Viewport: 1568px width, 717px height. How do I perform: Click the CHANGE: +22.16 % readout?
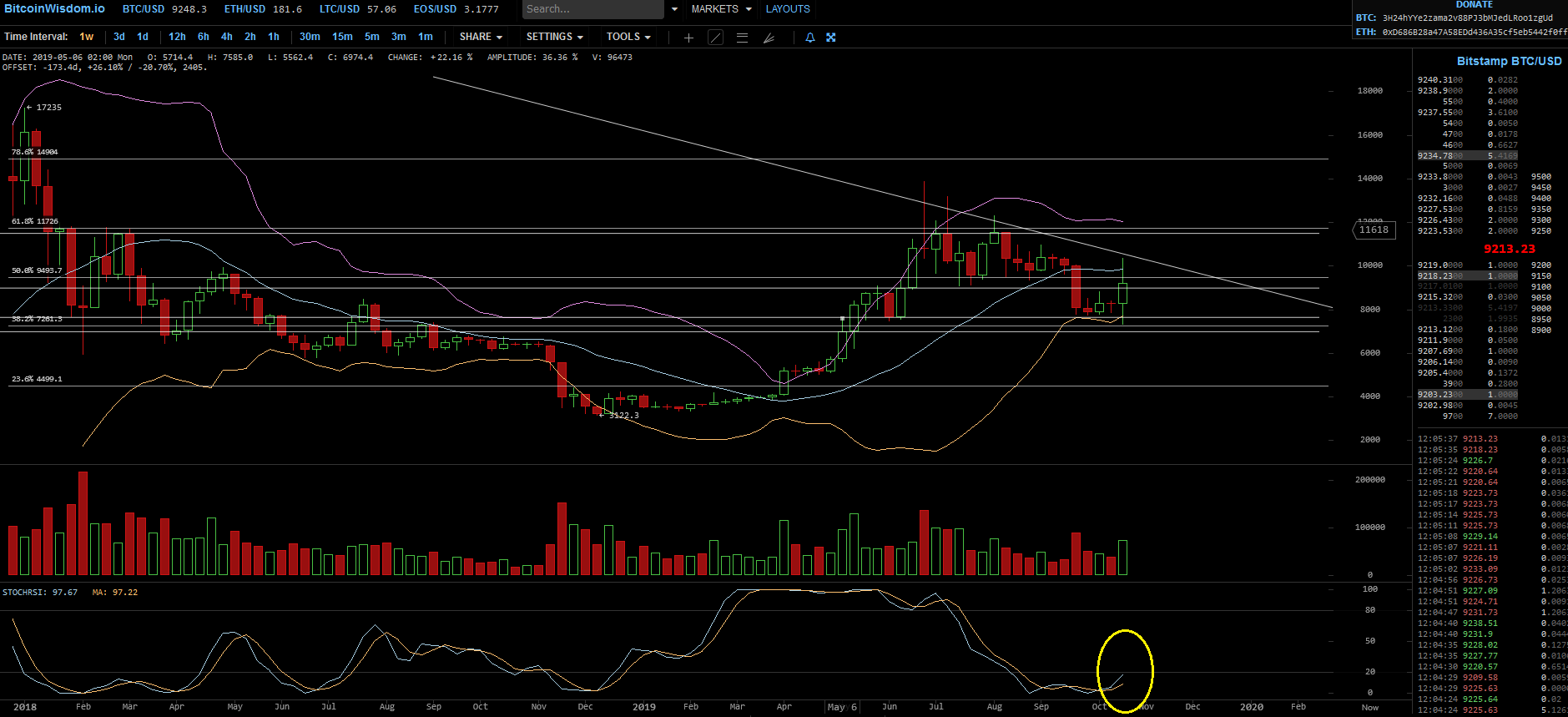point(430,58)
